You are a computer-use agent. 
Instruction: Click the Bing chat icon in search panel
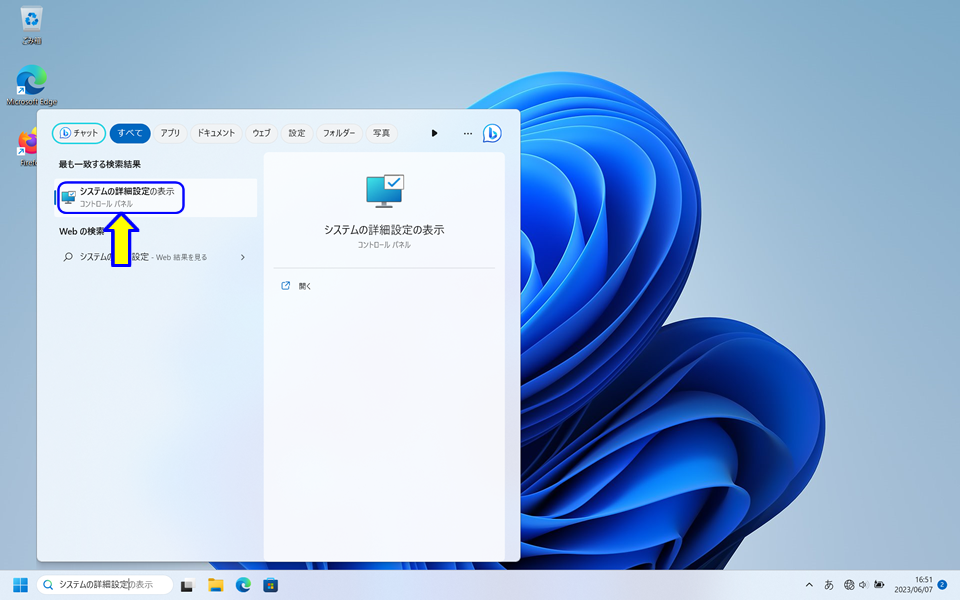click(492, 133)
